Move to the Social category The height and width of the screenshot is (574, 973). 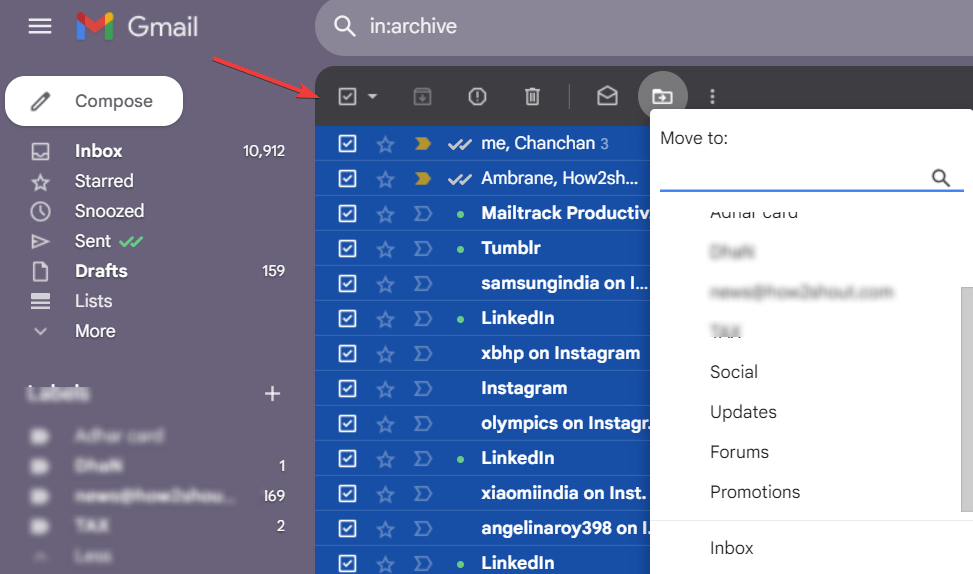point(734,372)
